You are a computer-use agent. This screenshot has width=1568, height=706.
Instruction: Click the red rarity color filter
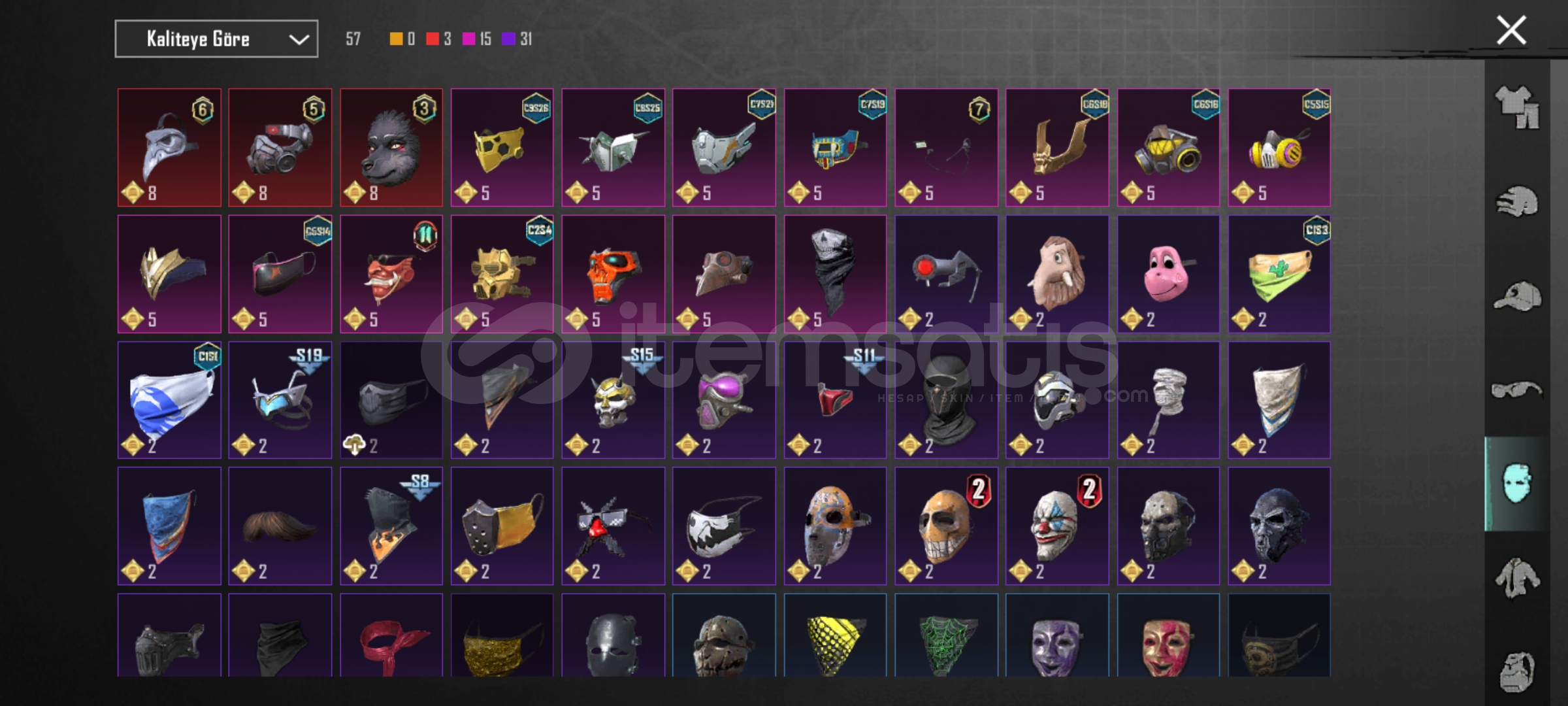433,39
